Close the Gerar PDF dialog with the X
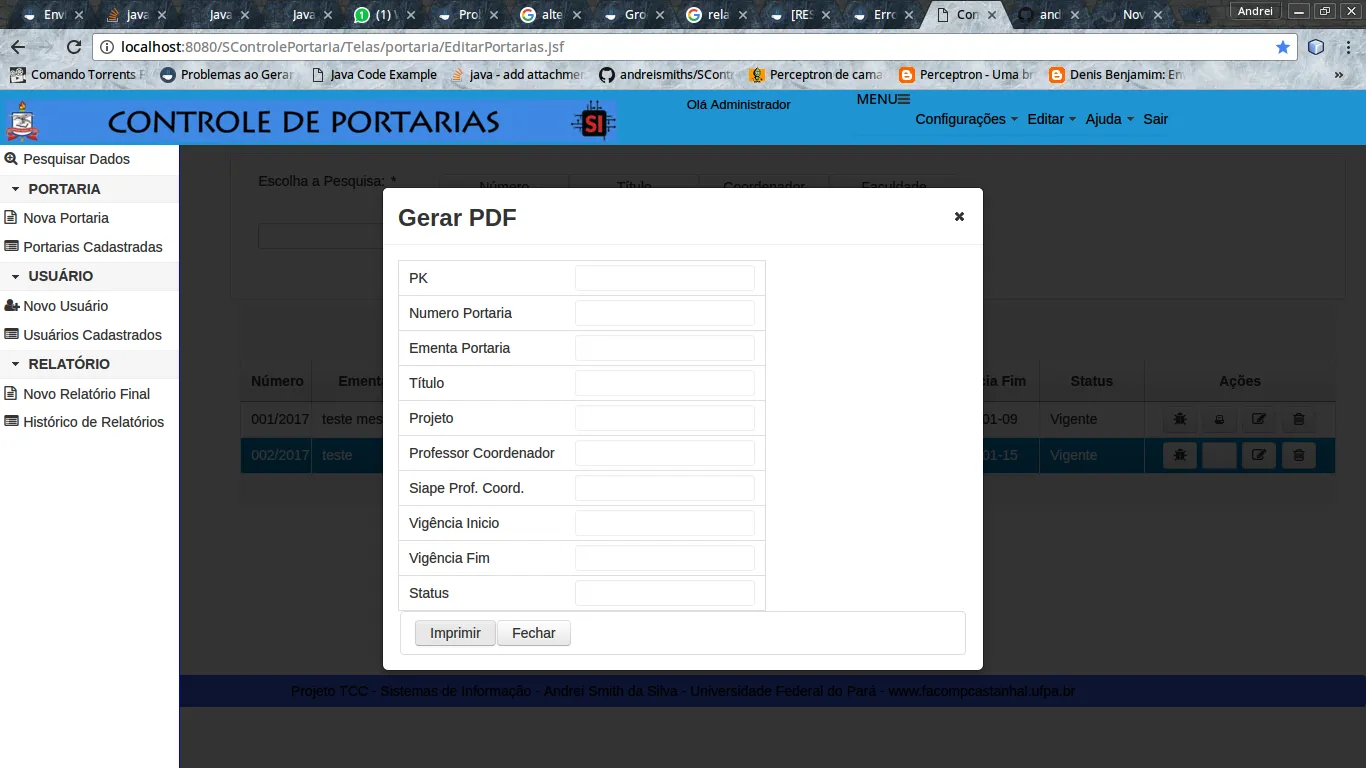The width and height of the screenshot is (1366, 768). (959, 216)
